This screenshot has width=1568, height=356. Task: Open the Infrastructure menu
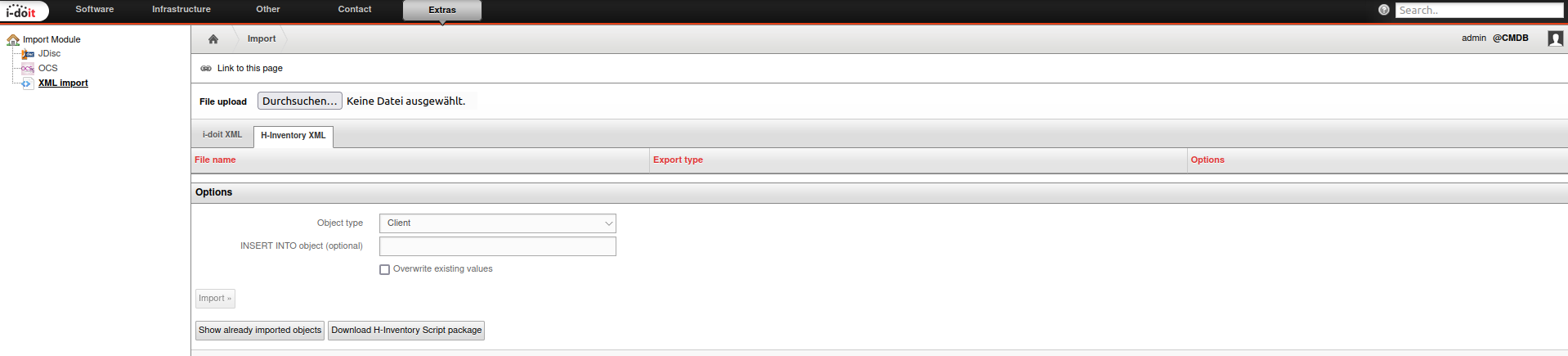[181, 10]
